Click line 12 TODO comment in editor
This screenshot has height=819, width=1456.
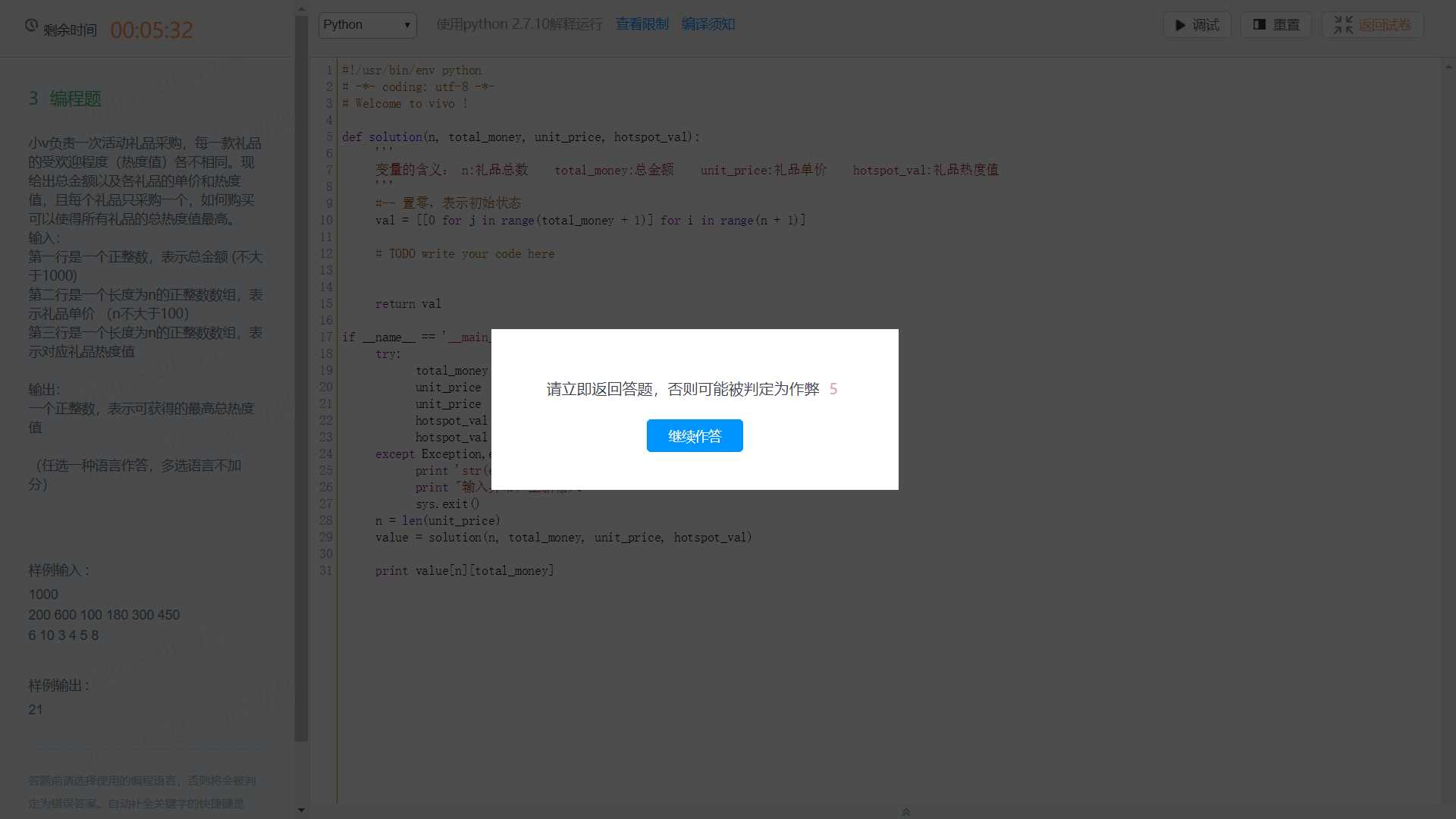click(x=465, y=254)
